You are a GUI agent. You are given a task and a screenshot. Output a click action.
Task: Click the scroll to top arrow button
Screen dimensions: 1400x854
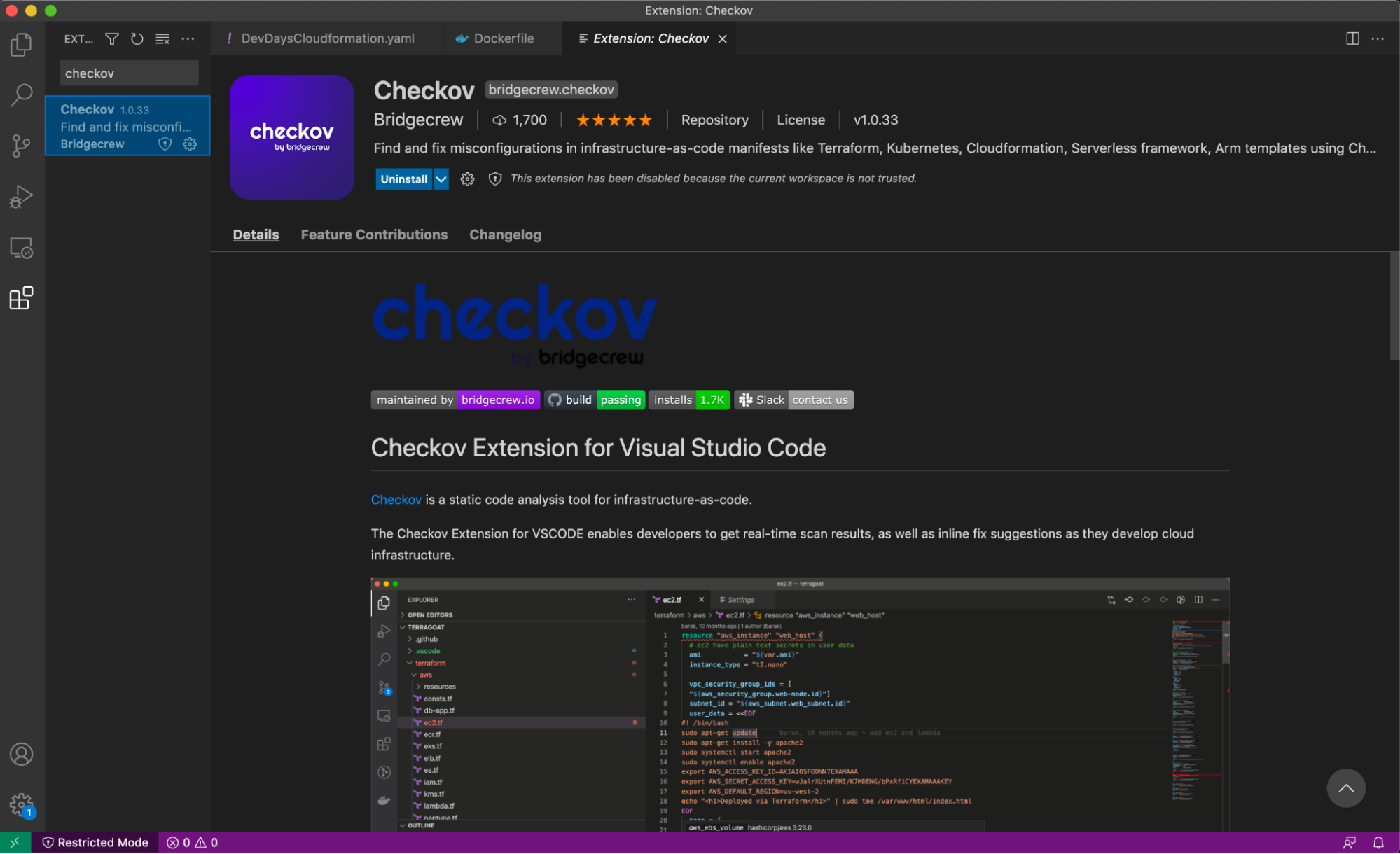click(1345, 789)
